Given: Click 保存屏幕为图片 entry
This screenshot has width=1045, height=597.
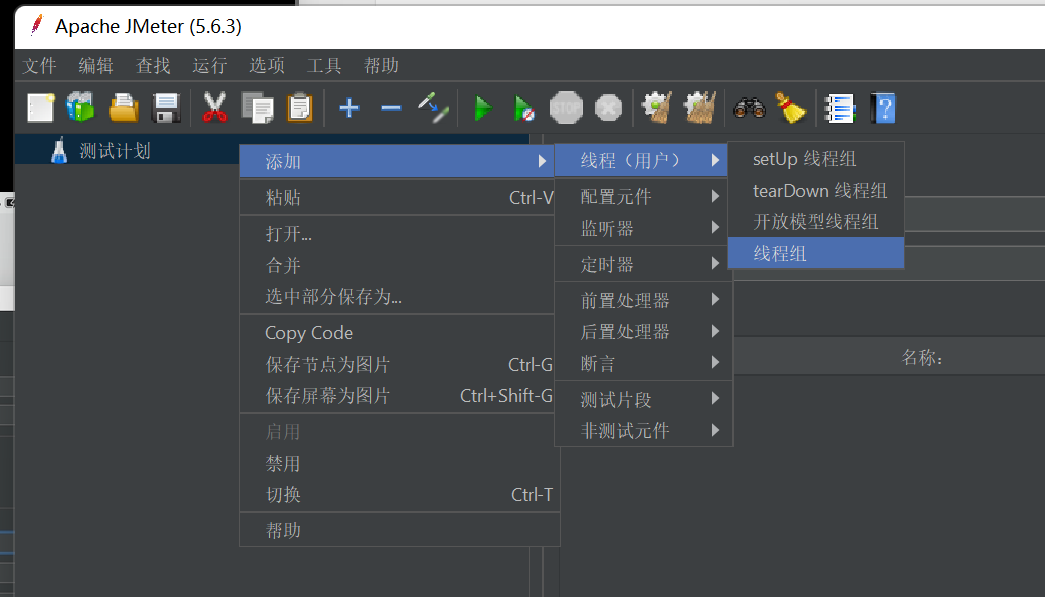Looking at the screenshot, I should pyautogui.click(x=399, y=395).
